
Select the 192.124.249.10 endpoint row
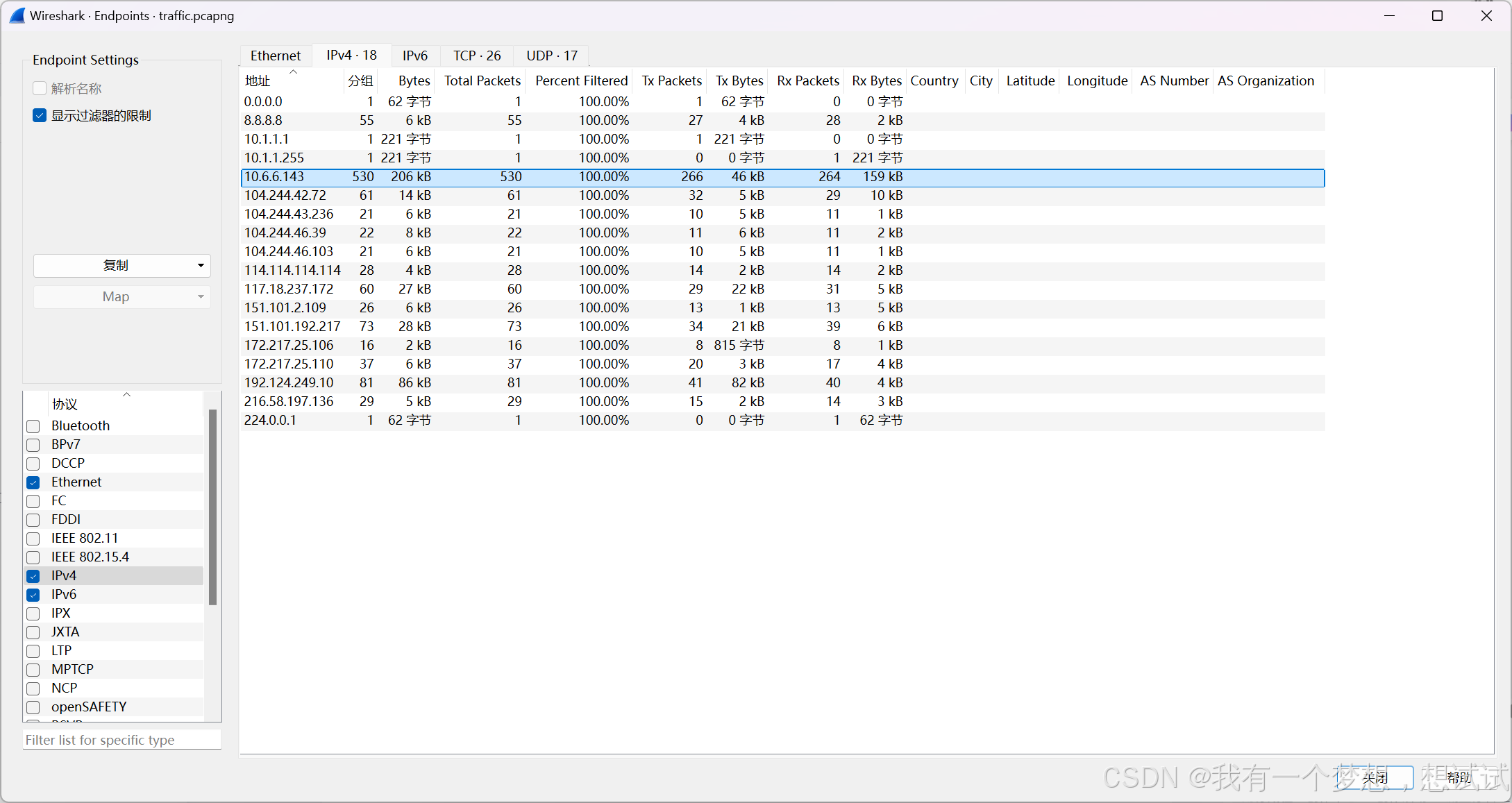coord(289,382)
